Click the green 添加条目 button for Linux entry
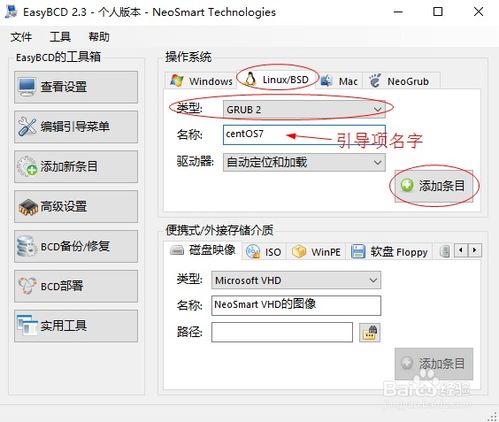This screenshot has height=422, width=499. tap(434, 186)
